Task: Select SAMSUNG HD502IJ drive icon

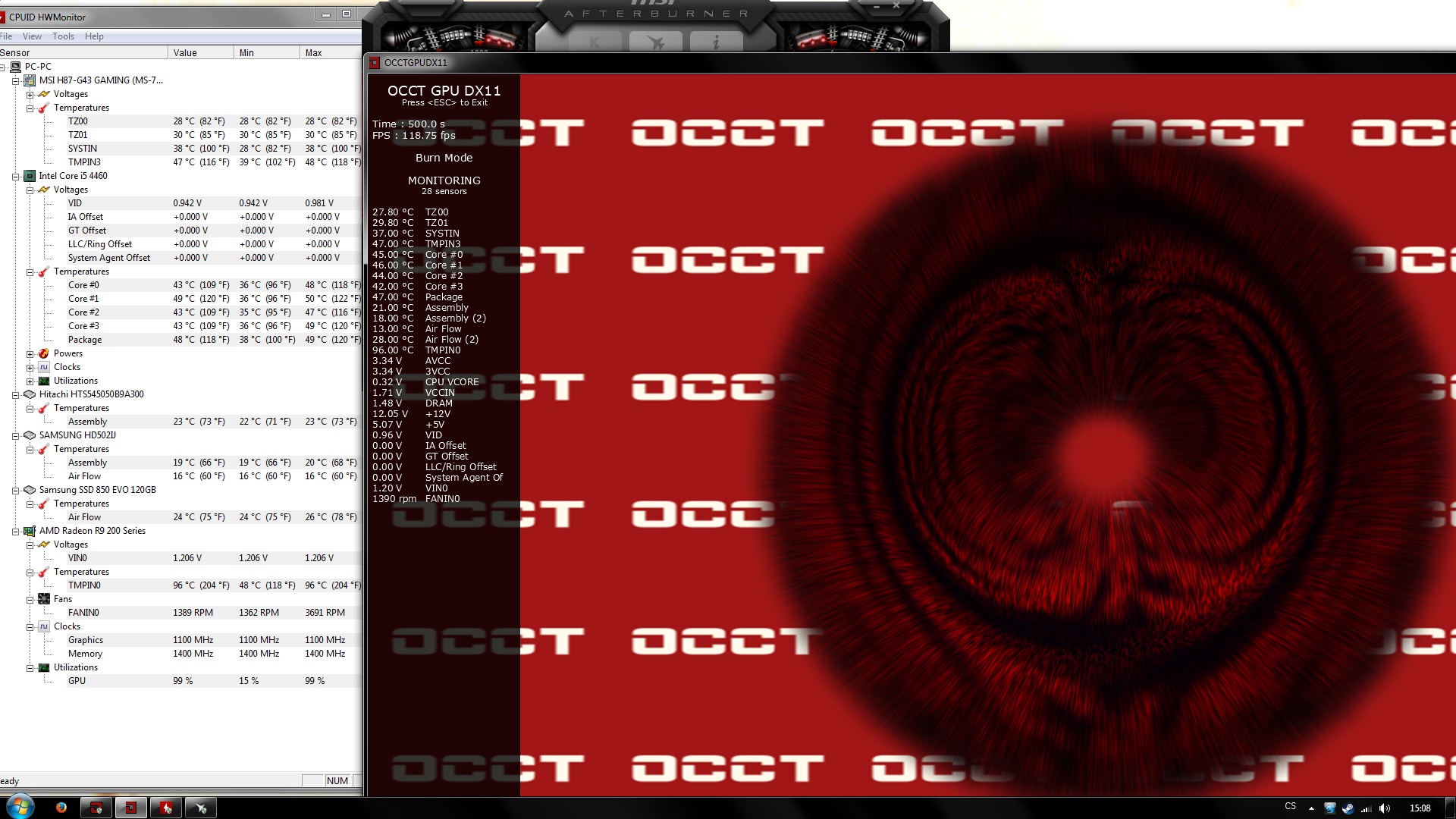Action: [x=30, y=435]
